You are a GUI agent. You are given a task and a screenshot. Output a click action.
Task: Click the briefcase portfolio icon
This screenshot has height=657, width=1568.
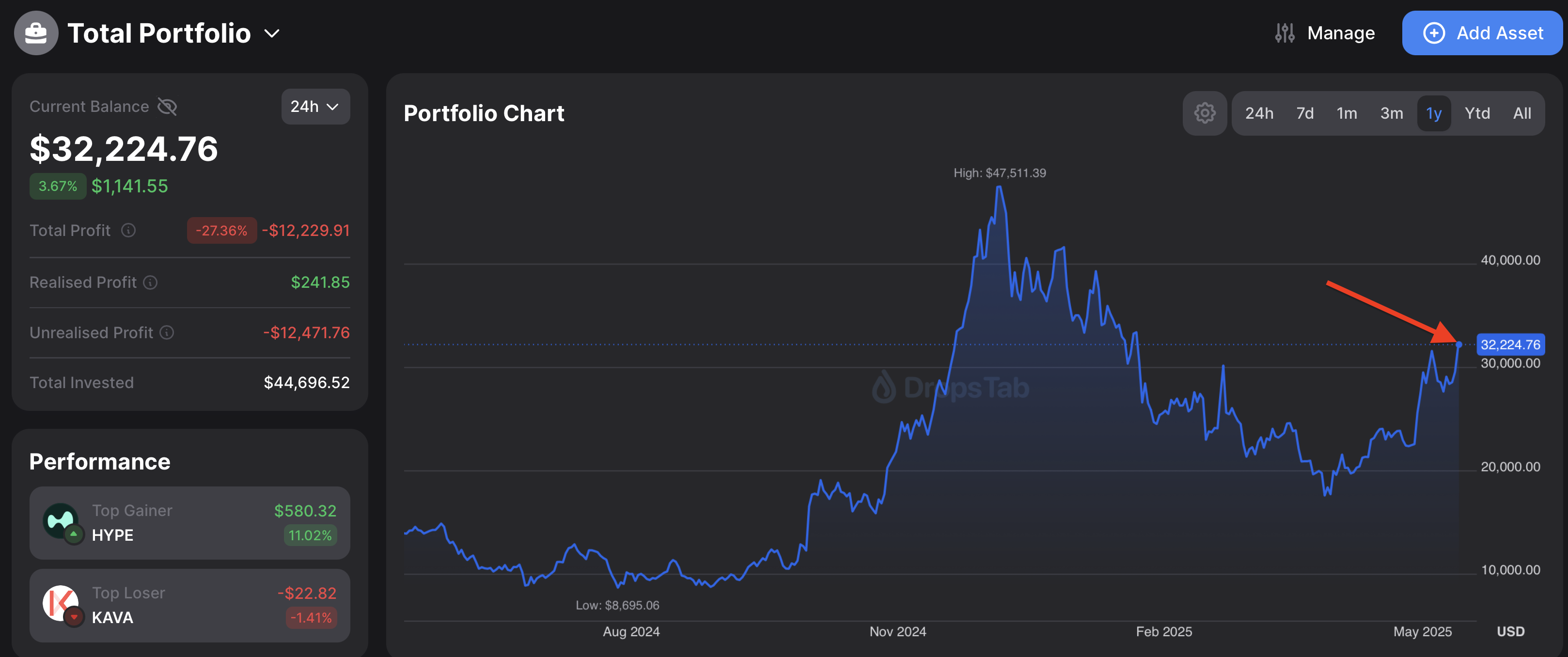click(36, 33)
